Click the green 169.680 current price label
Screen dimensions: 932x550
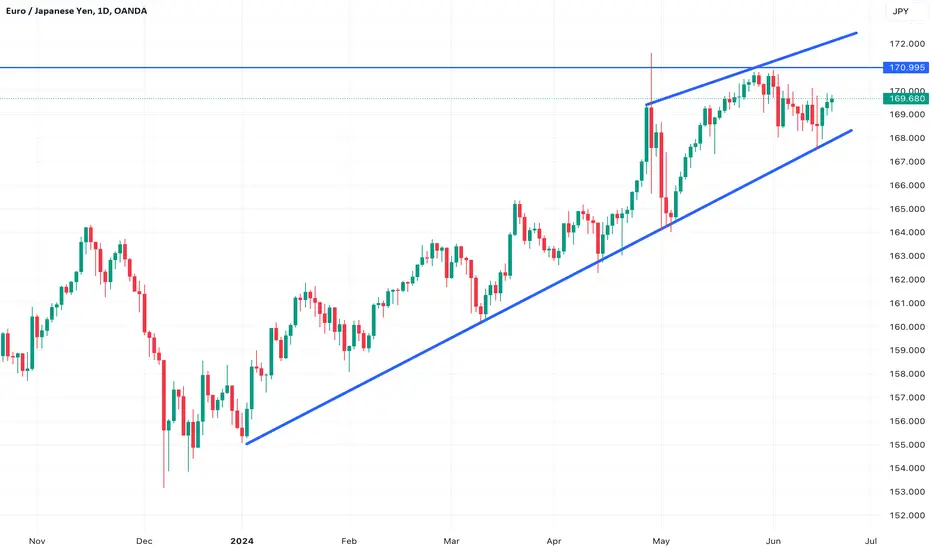tap(906, 99)
